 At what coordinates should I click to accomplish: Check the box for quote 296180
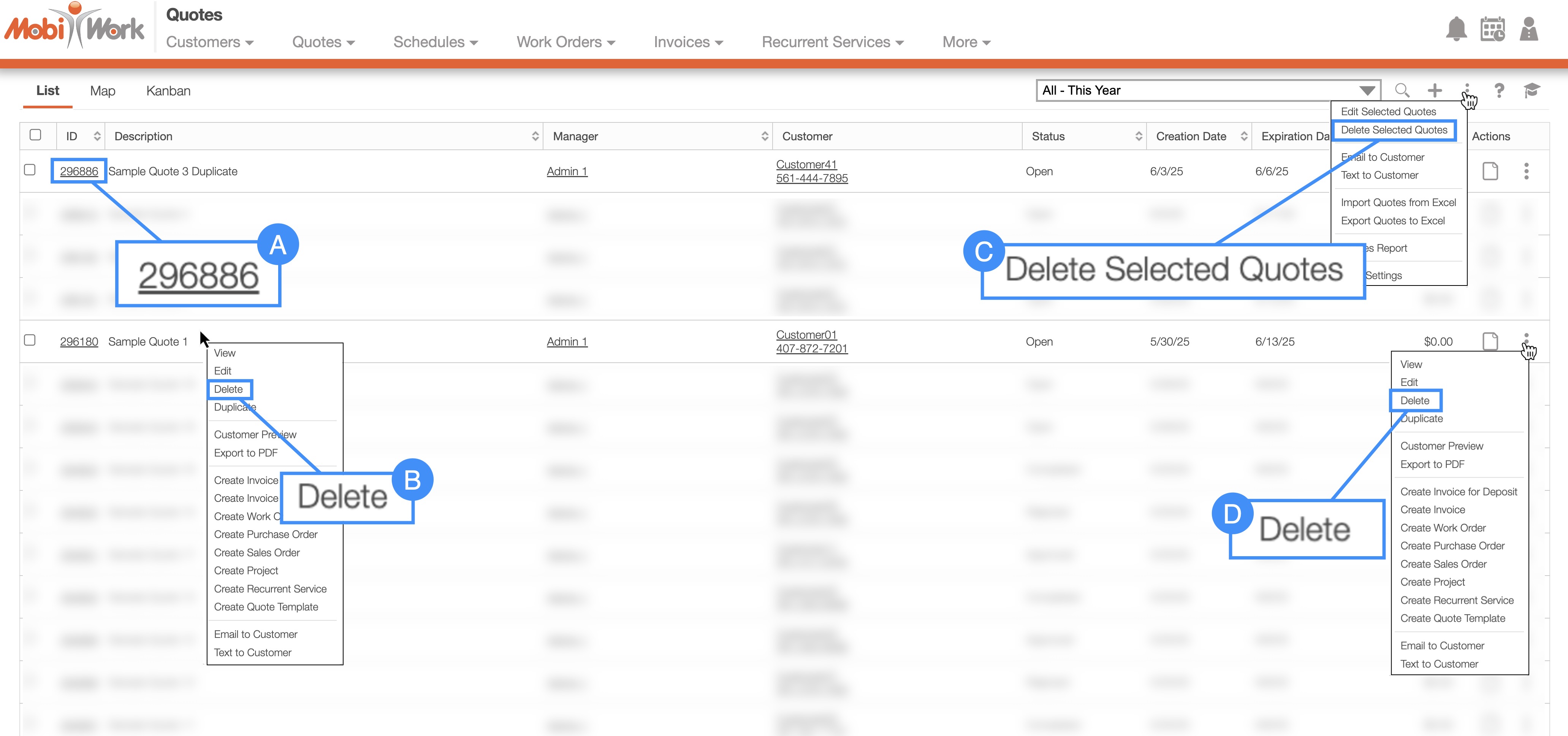click(x=30, y=340)
